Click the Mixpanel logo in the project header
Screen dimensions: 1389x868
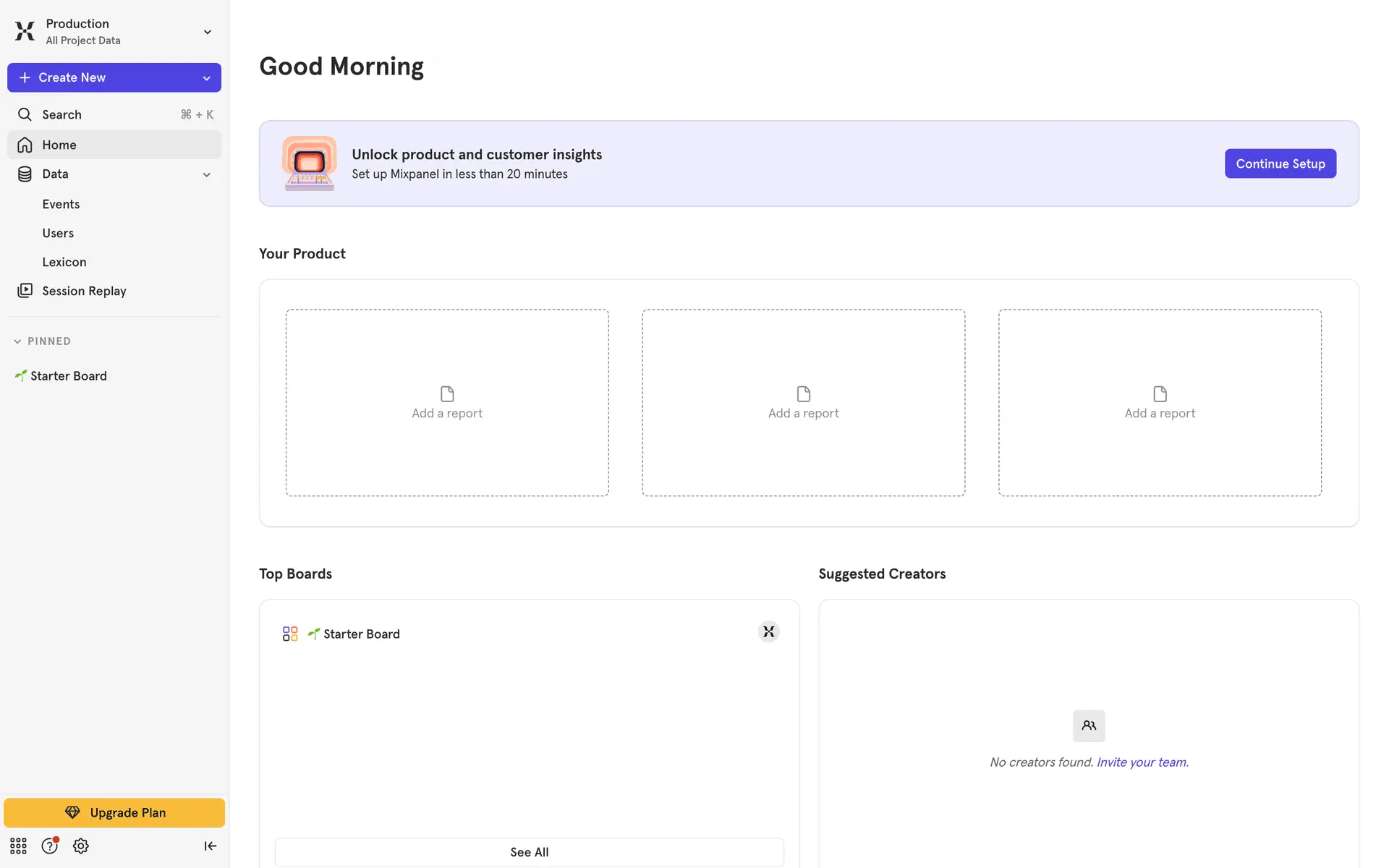(x=25, y=31)
